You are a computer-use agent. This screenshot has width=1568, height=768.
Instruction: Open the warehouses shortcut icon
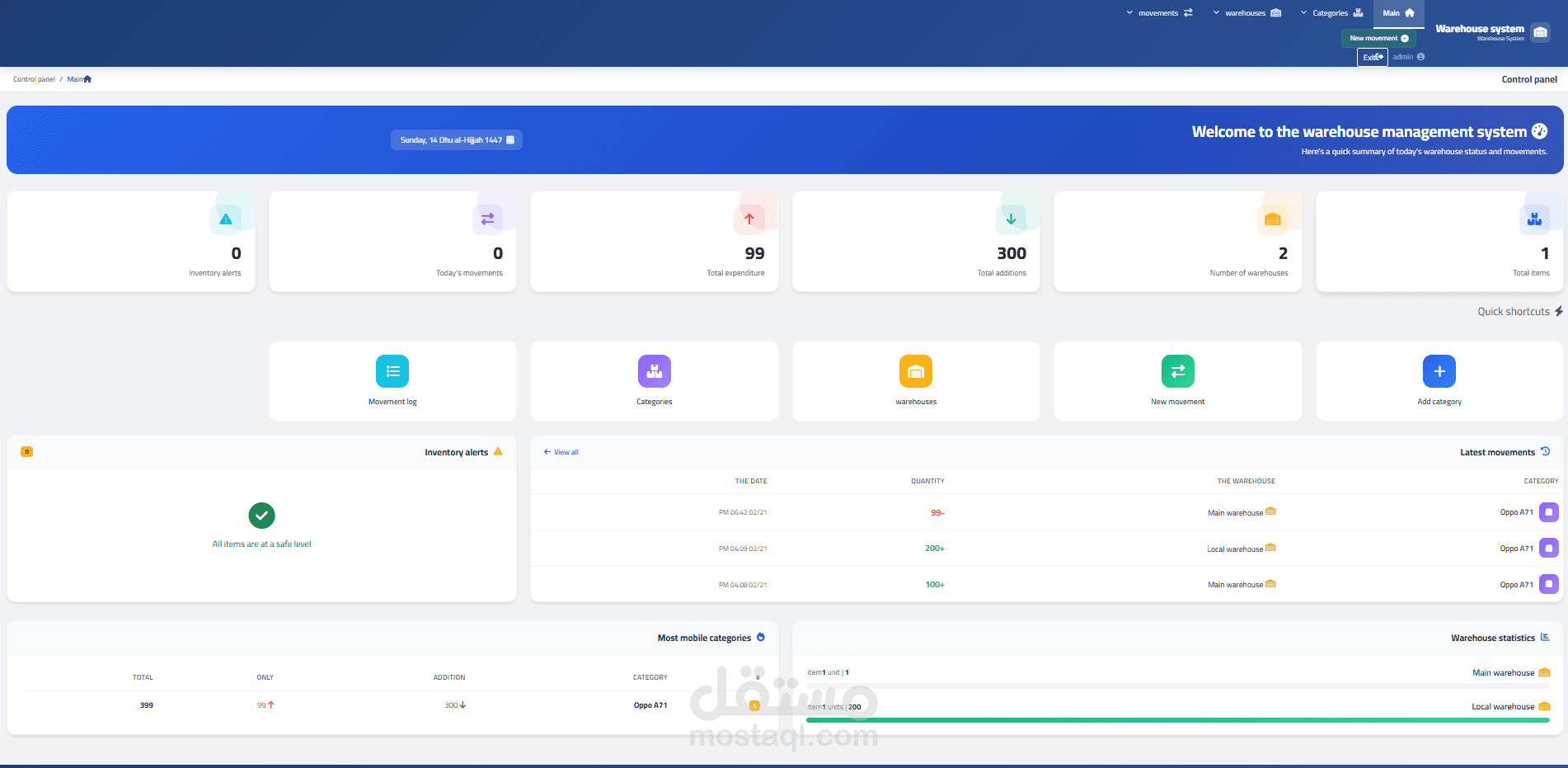(x=916, y=371)
